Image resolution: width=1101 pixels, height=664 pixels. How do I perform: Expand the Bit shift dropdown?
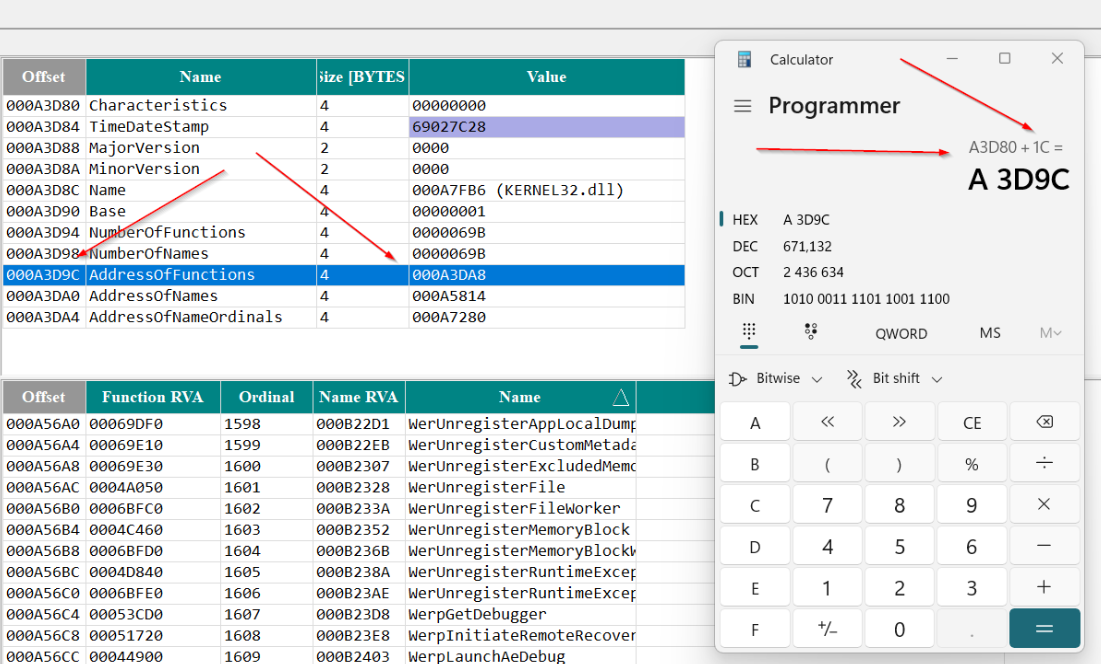click(x=894, y=379)
